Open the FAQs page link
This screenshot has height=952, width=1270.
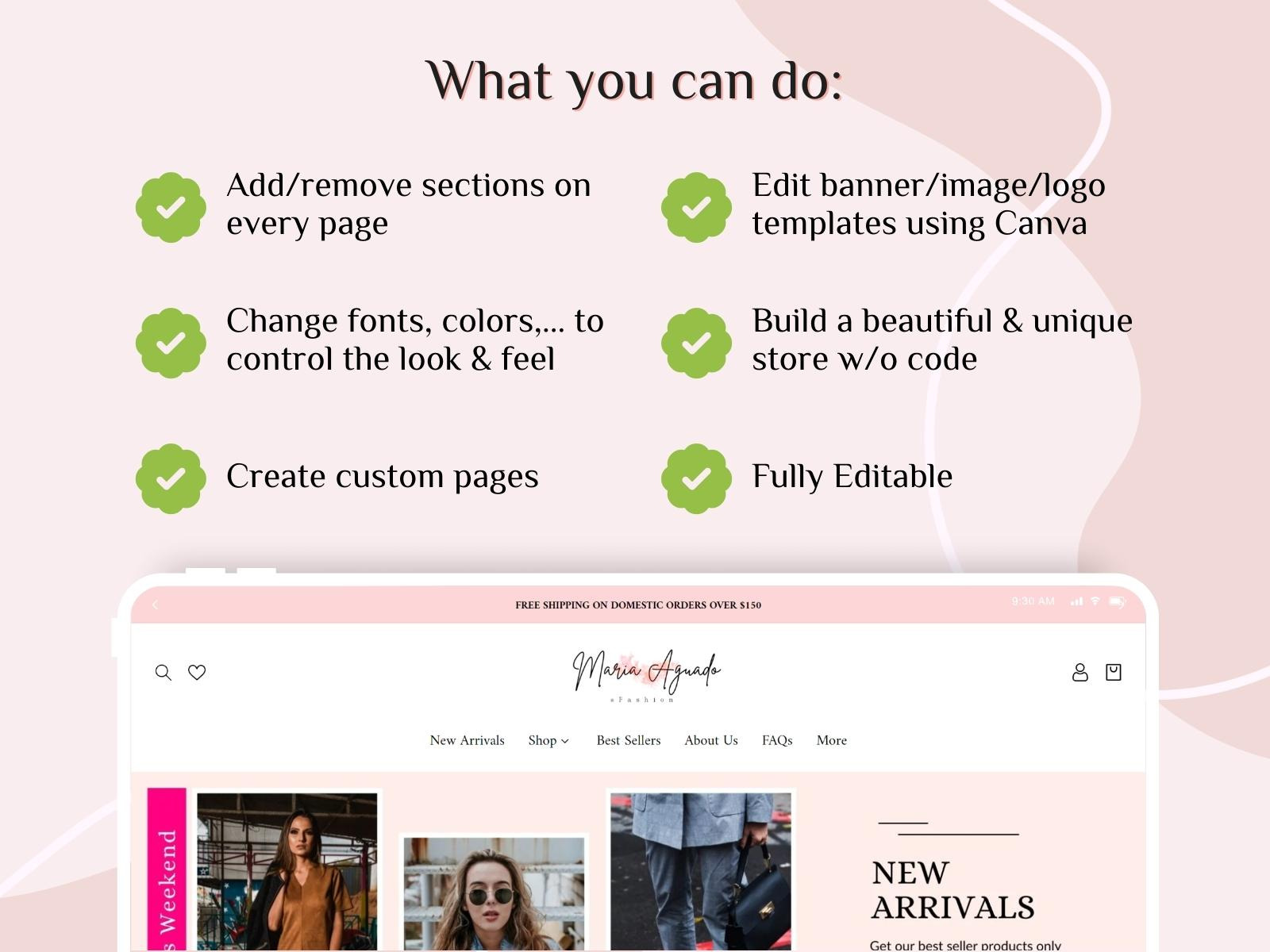coord(777,740)
